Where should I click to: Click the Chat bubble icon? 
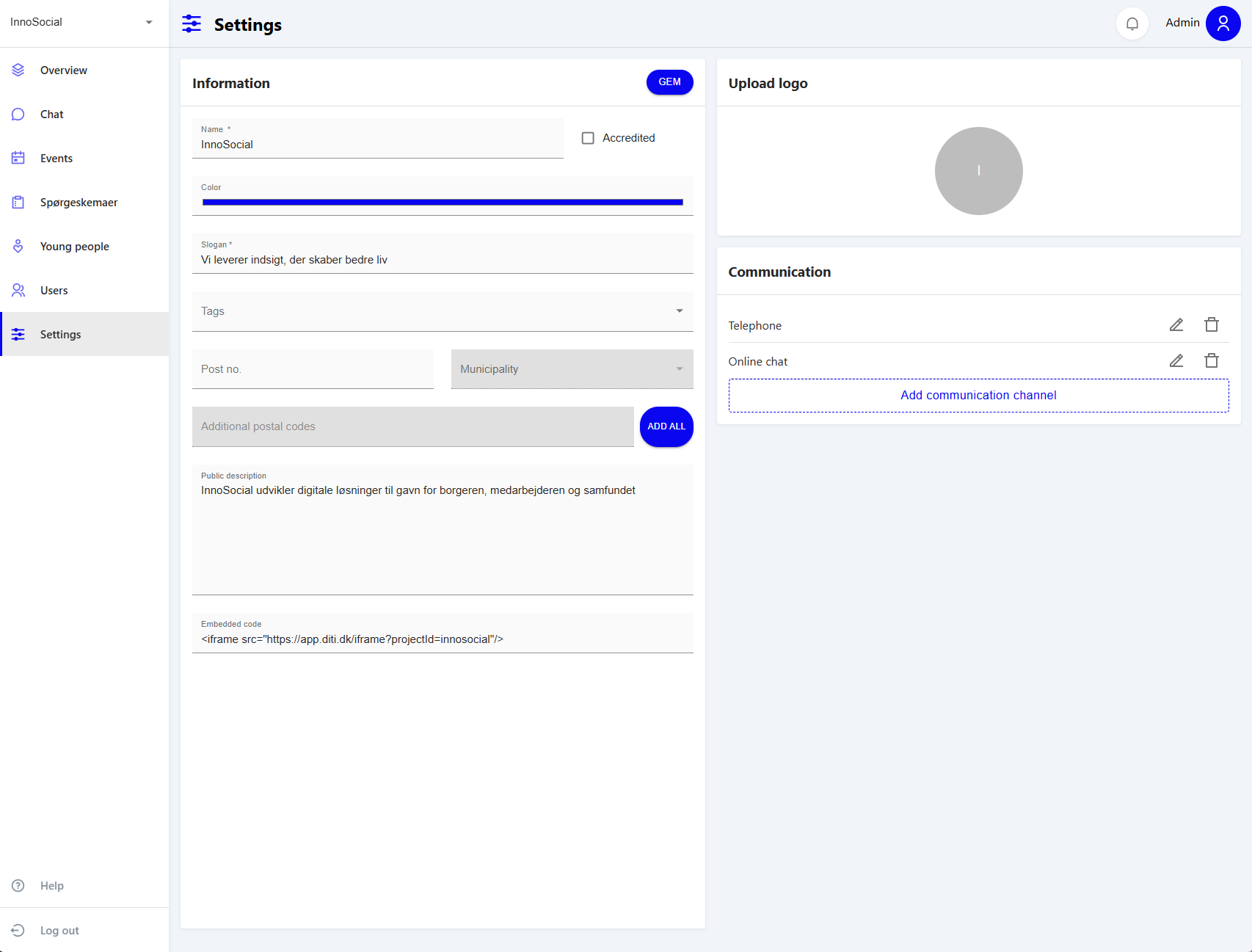point(18,114)
